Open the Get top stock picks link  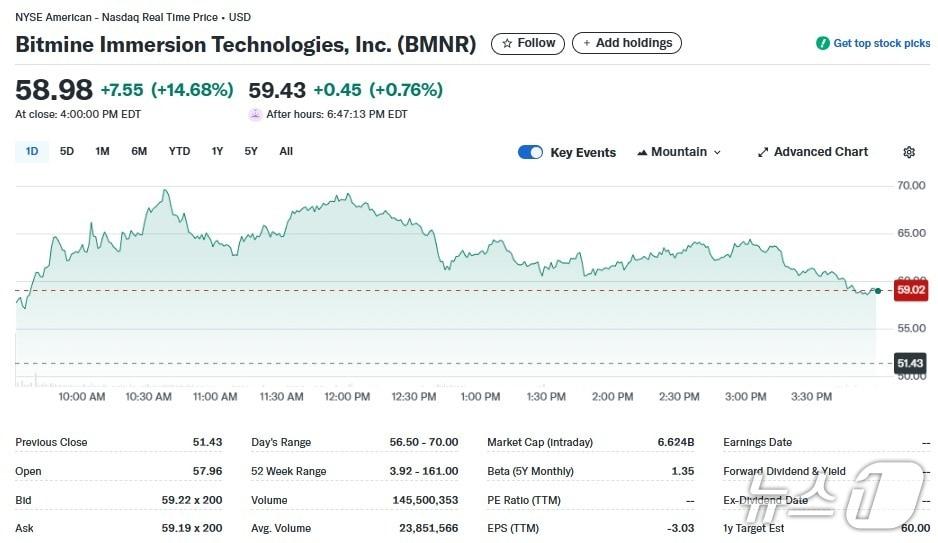[881, 43]
